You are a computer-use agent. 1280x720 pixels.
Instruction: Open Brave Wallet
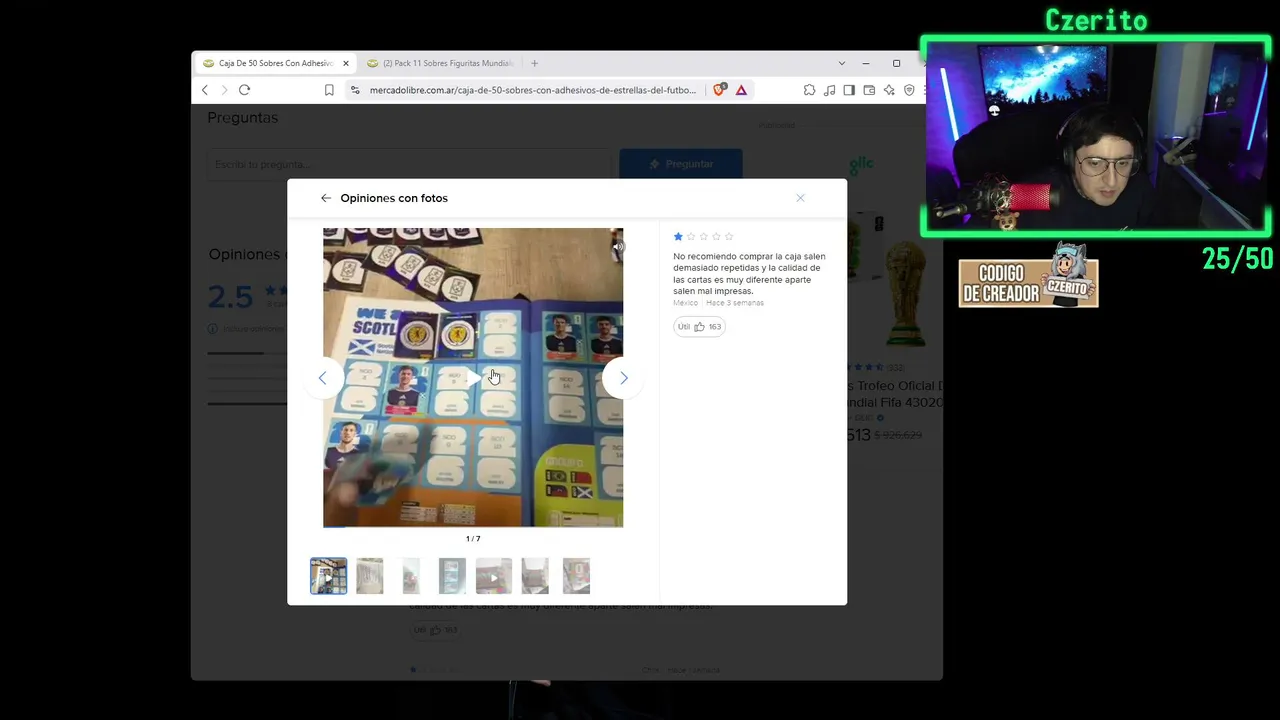click(869, 90)
